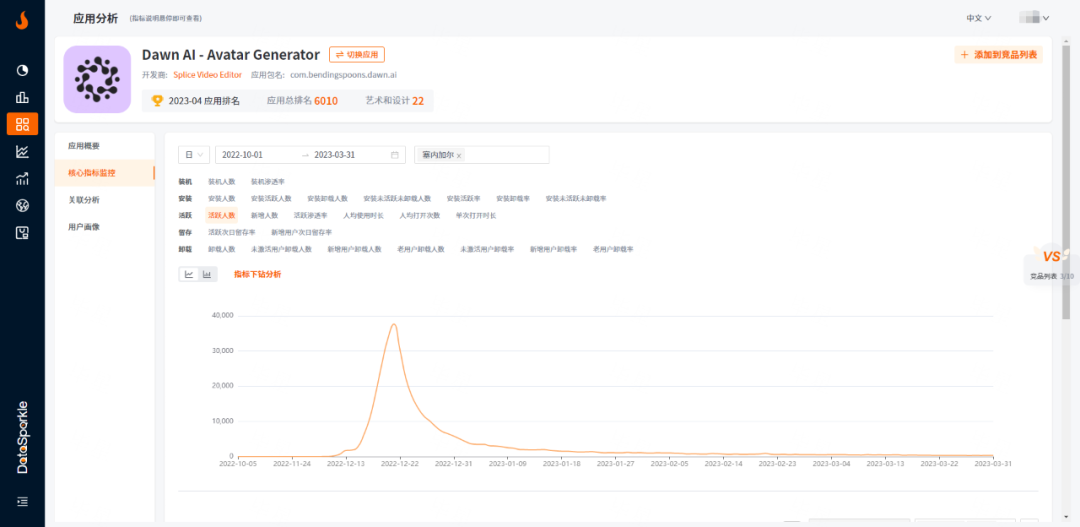Open the 用户画像 menu item
The image size is (1080, 527).
point(84,227)
